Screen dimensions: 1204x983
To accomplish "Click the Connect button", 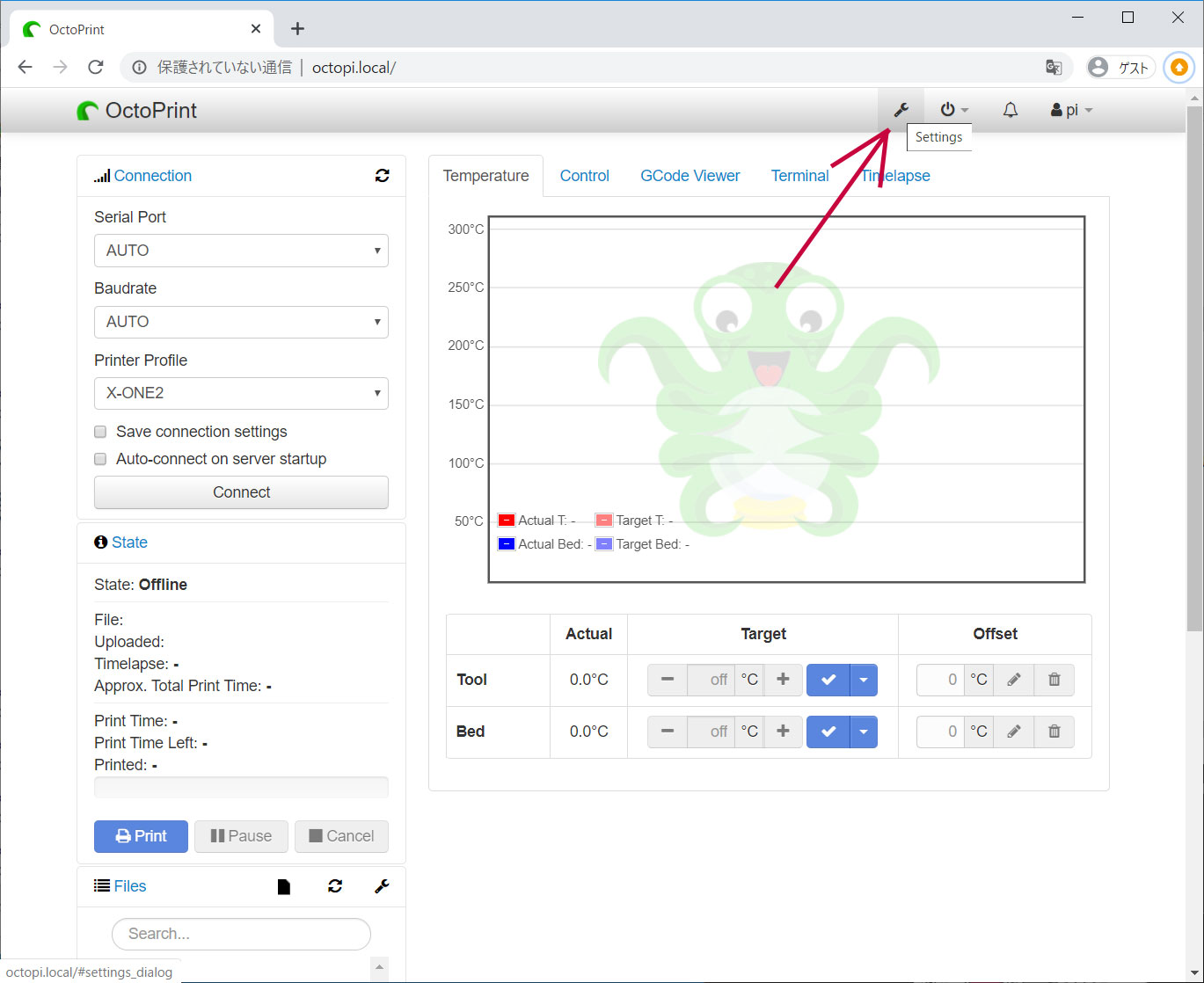I will [x=241, y=492].
